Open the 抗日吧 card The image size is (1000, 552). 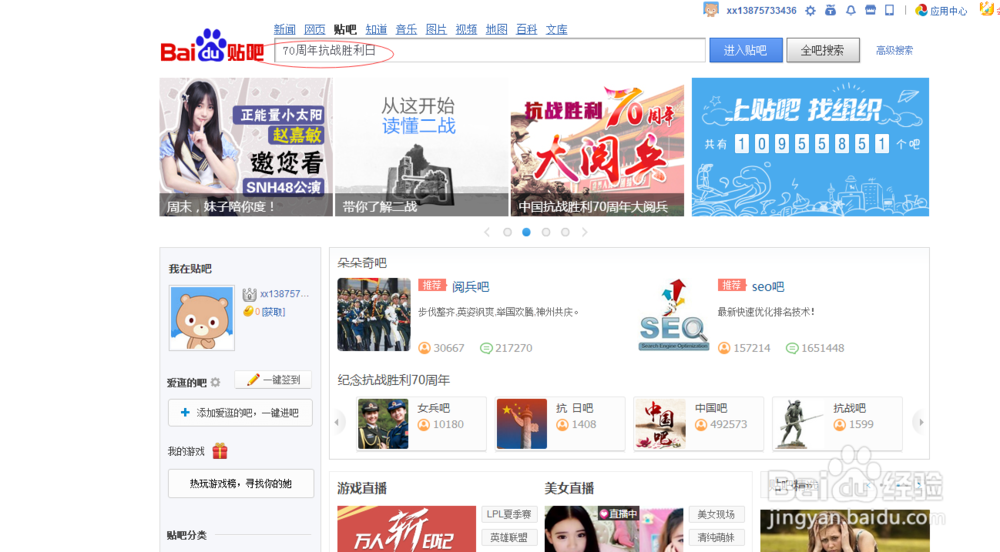click(560, 424)
